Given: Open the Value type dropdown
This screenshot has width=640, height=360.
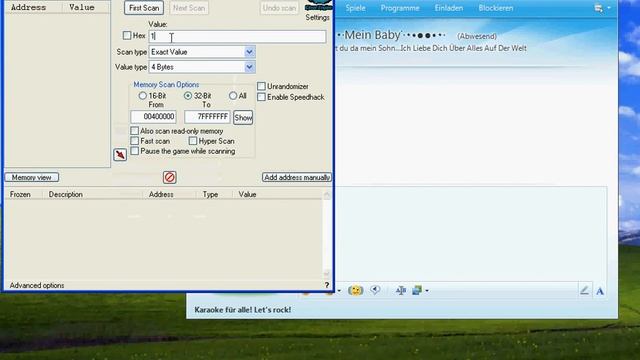Looking at the screenshot, I should tap(249, 67).
